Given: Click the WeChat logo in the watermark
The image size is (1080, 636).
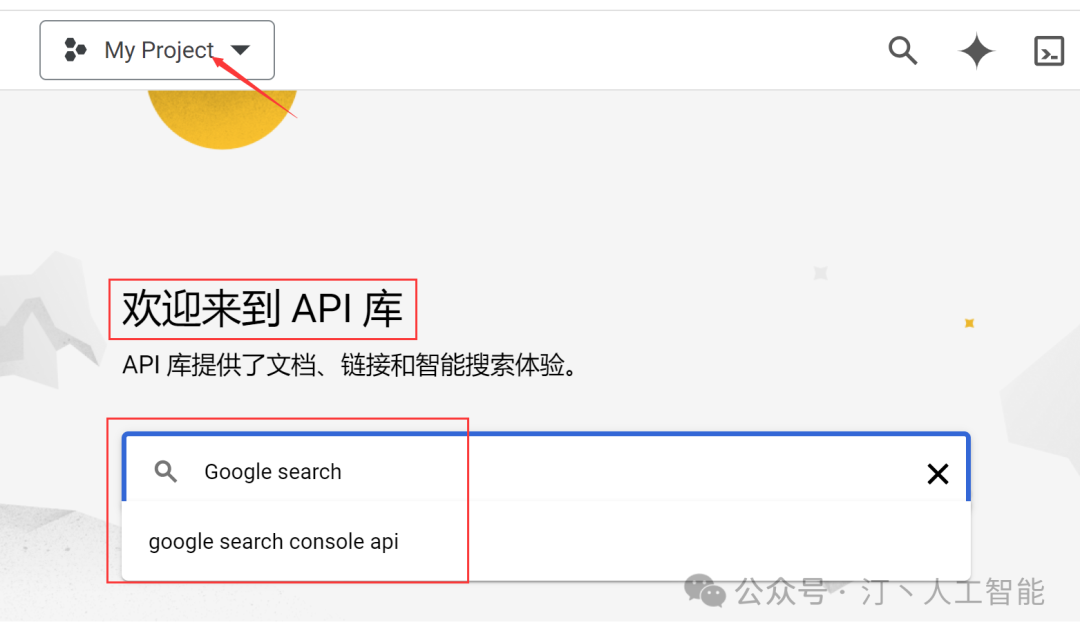Looking at the screenshot, I should click(x=705, y=591).
